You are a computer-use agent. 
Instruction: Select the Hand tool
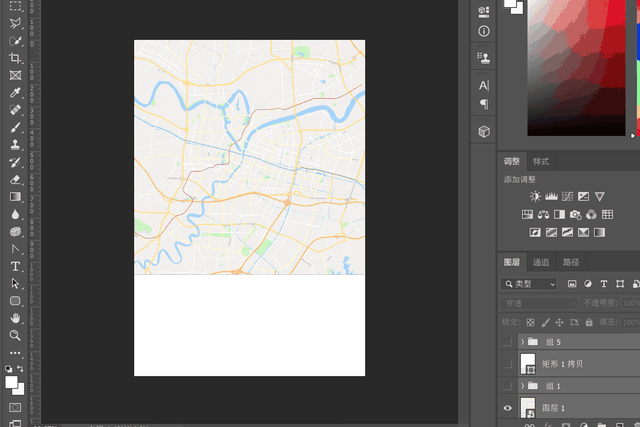coord(15,318)
